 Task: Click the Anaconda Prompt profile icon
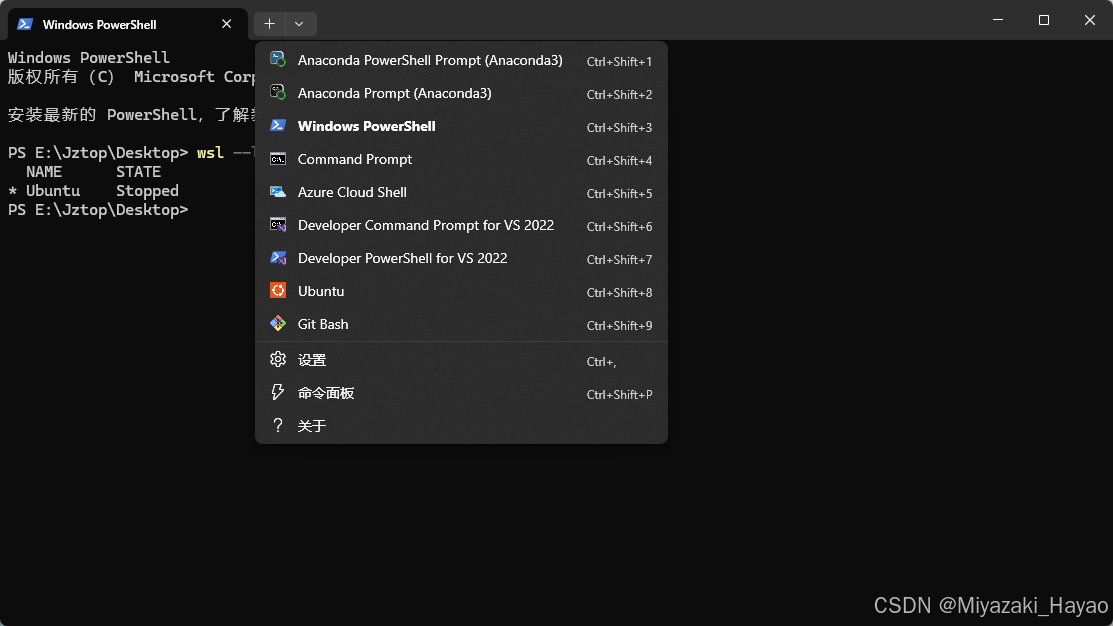pos(278,93)
